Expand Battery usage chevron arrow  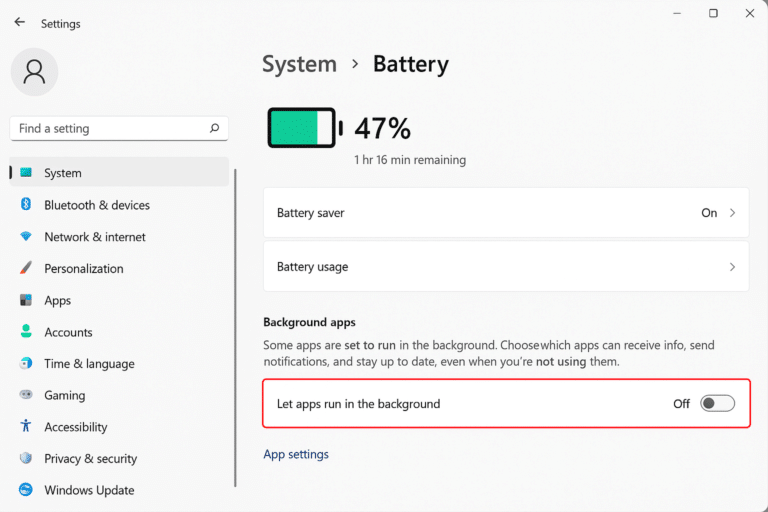(732, 267)
